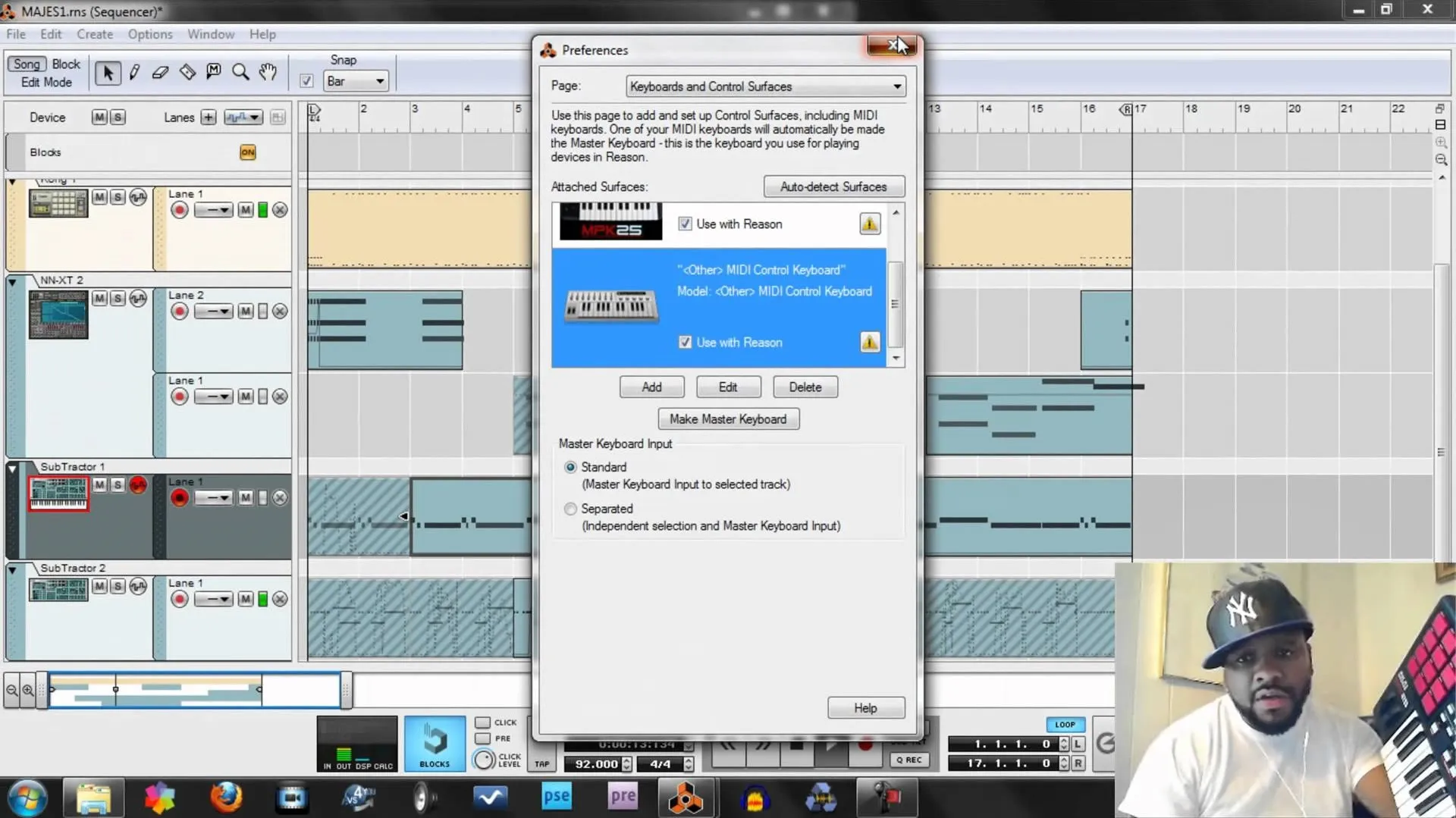
Task: Click the Add surface button
Action: click(x=651, y=387)
